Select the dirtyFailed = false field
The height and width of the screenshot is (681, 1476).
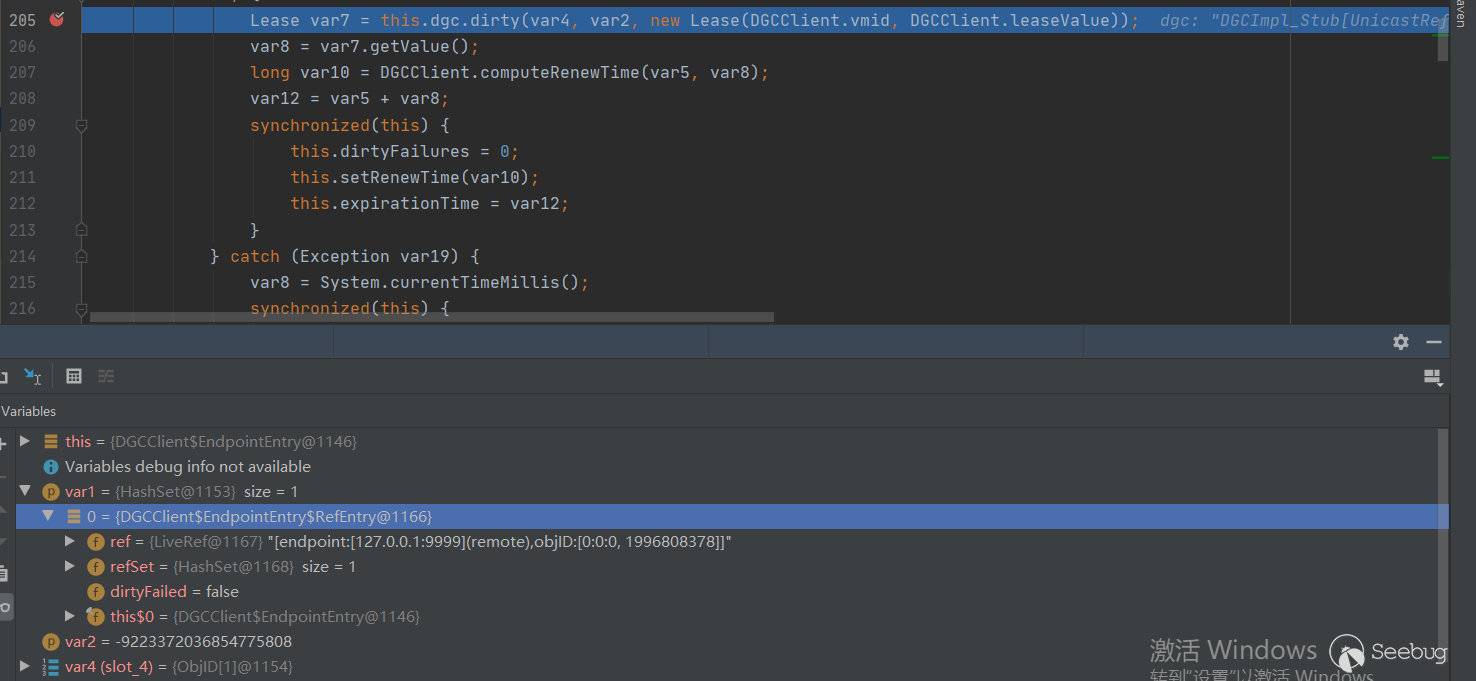pos(727,591)
